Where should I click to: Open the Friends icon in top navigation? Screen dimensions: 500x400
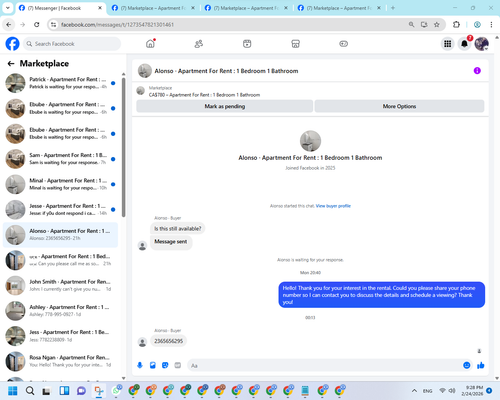pyautogui.click(x=199, y=44)
